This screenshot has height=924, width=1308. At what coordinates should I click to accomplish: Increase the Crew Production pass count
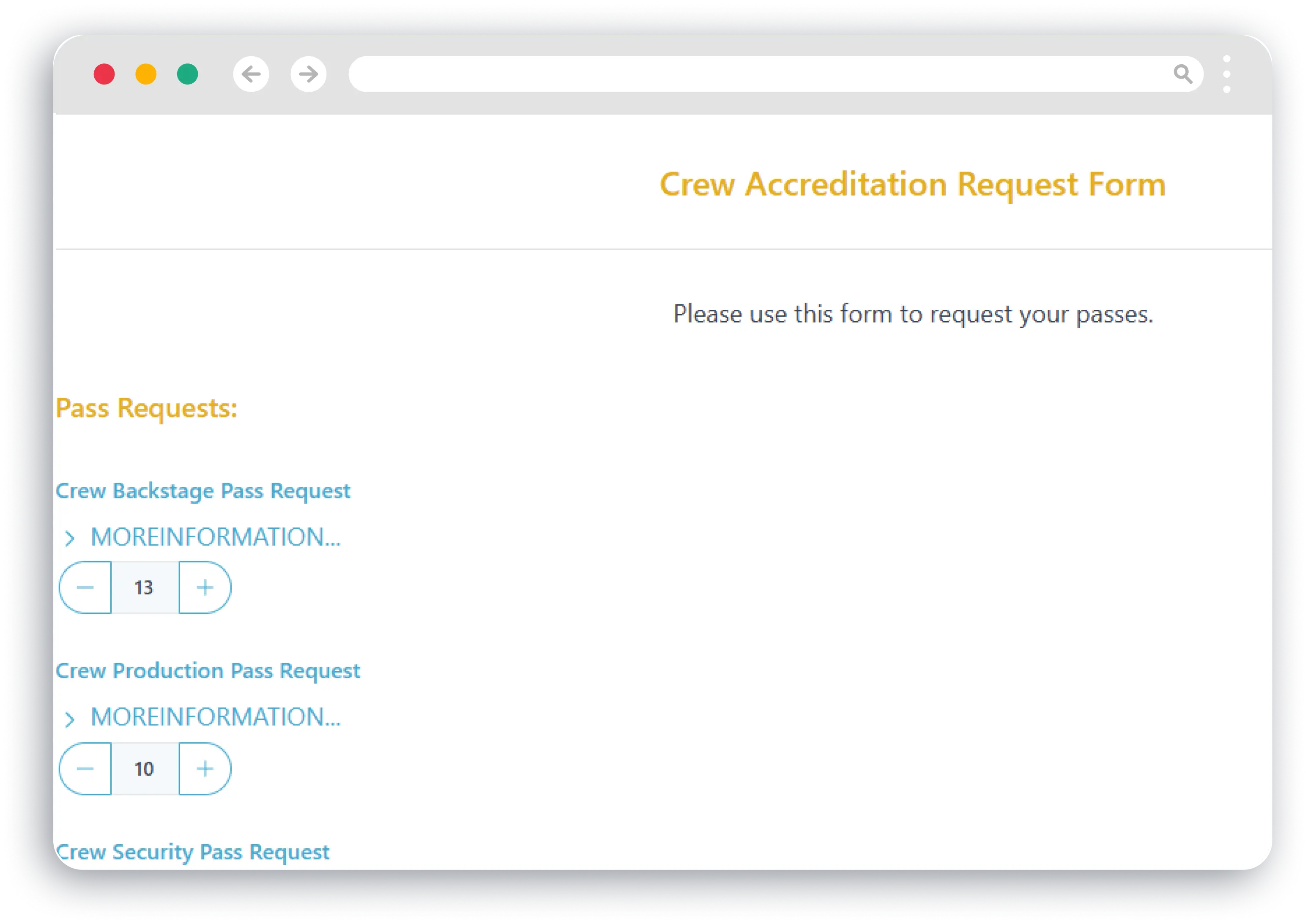(x=205, y=768)
